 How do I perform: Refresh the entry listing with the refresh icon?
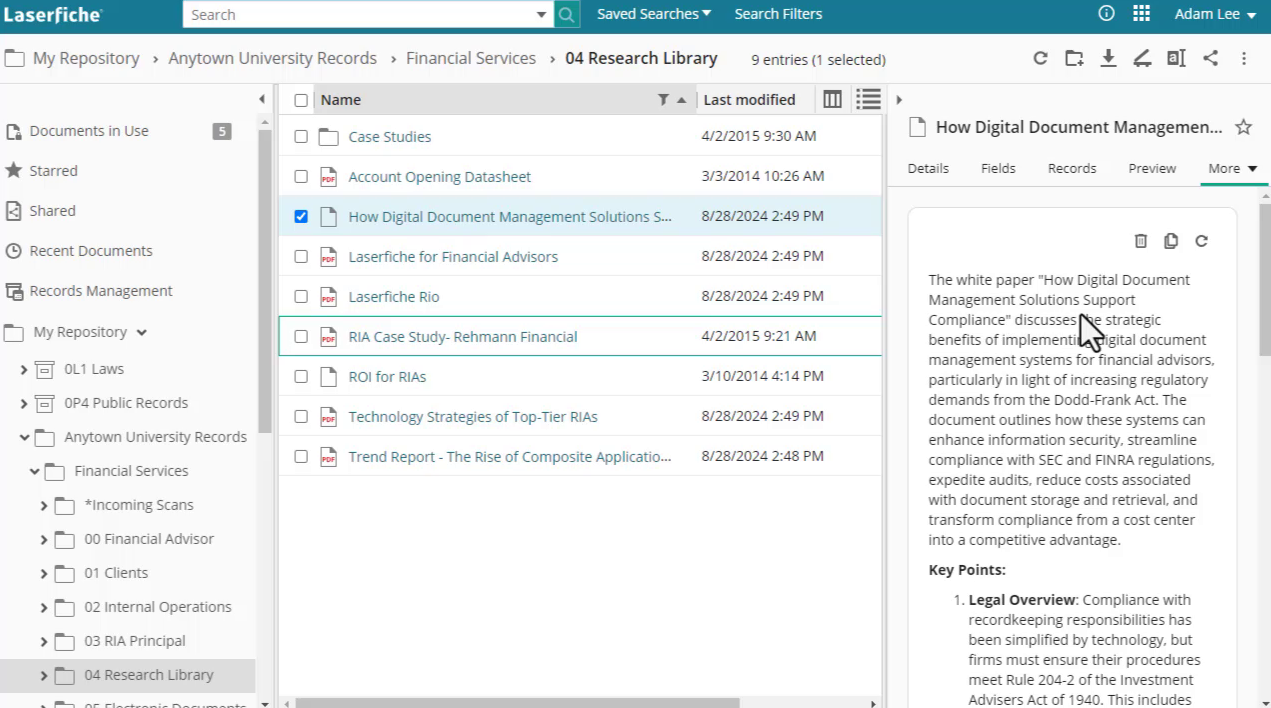pyautogui.click(x=1040, y=59)
